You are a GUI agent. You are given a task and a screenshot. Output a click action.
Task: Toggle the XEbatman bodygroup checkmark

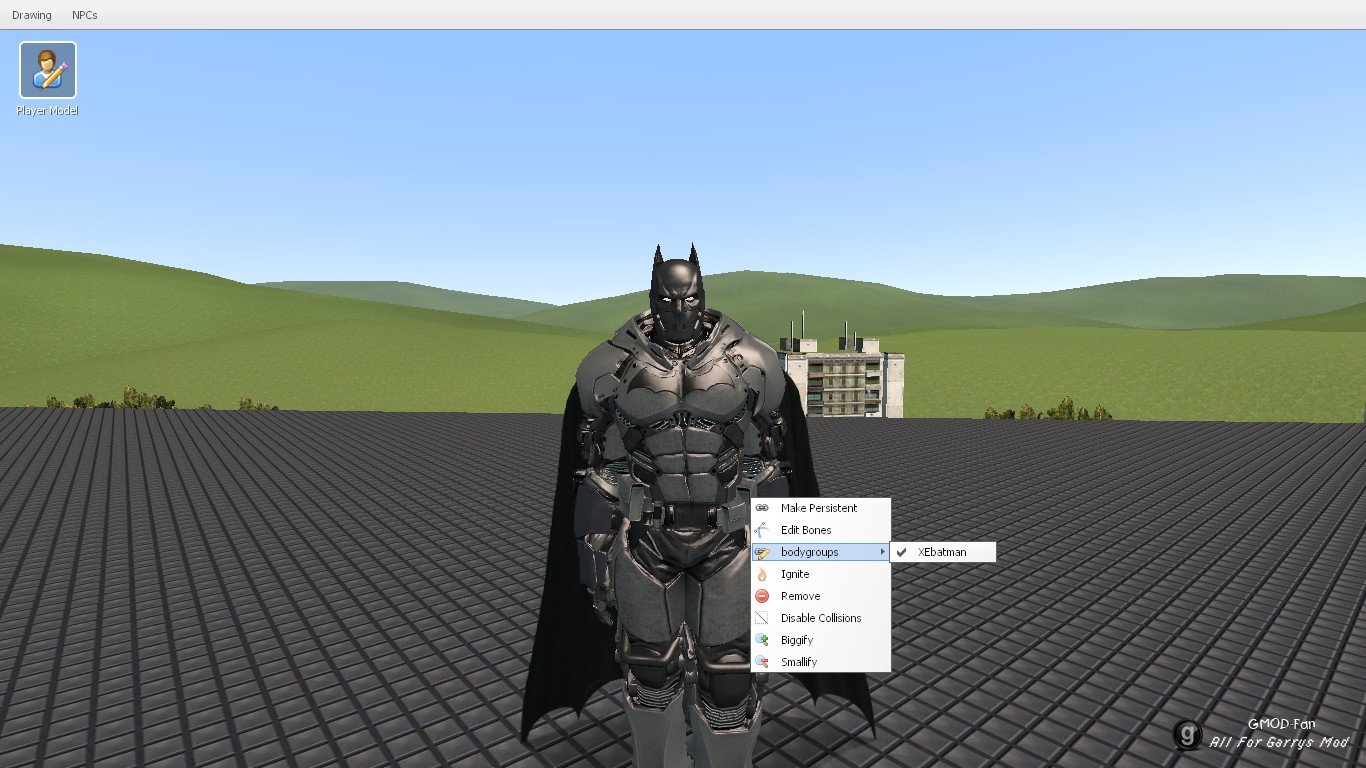(902, 552)
